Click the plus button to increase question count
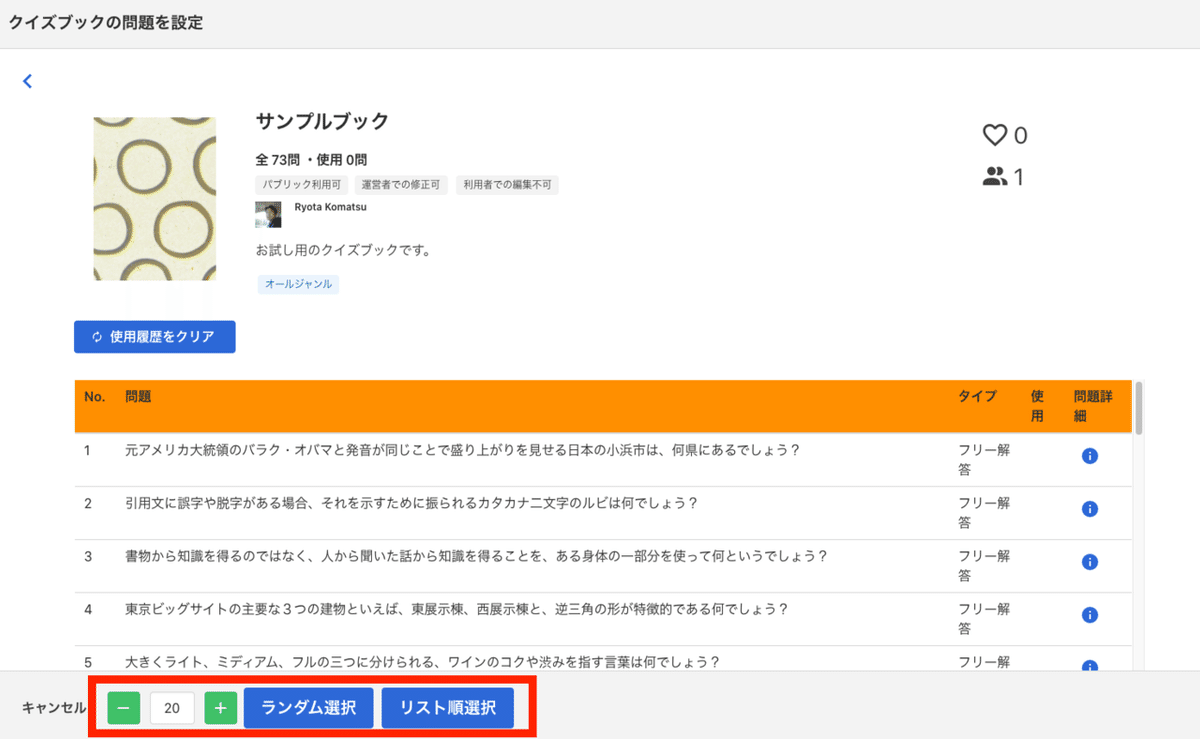The image size is (1200, 739). [x=220, y=707]
